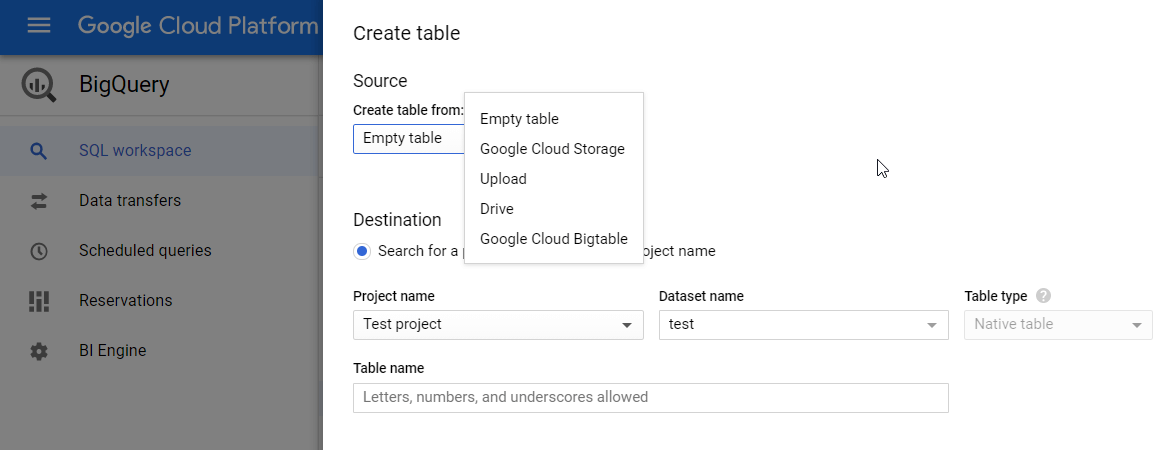
Task: Open the Create table from dropdown
Action: [x=409, y=139]
